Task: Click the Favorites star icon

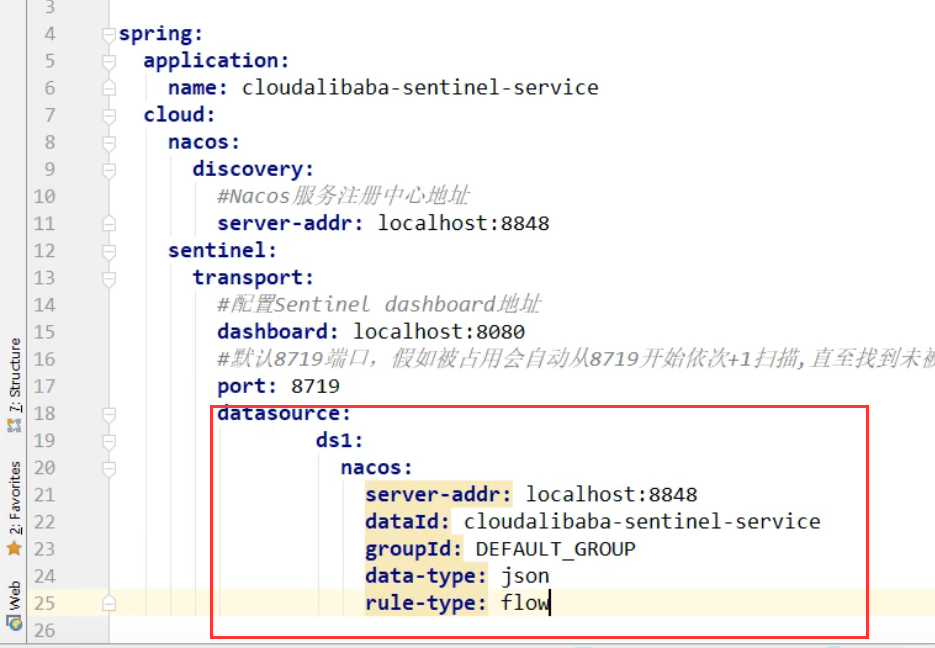Action: [14, 548]
